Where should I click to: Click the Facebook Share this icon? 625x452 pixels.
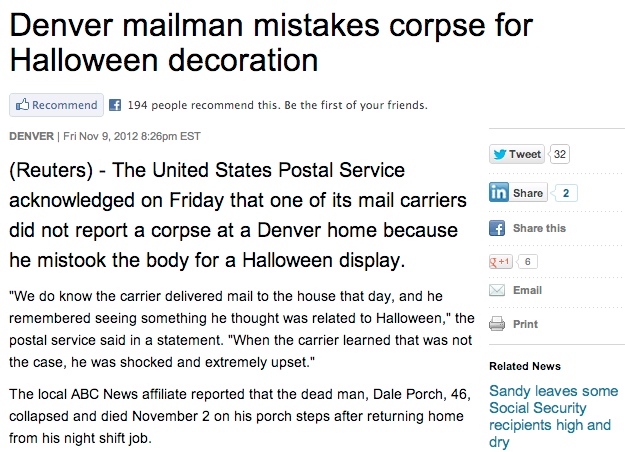click(497, 228)
